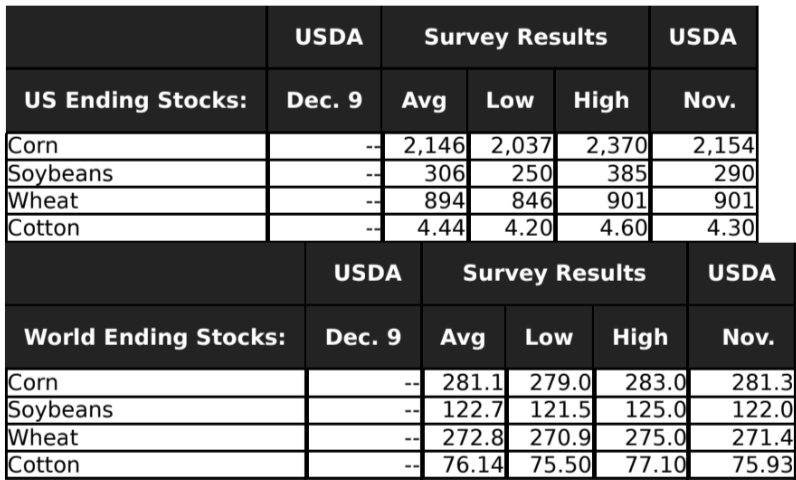Select world cotton November value 75.93
Screen dimensions: 796x480
tap(755, 465)
